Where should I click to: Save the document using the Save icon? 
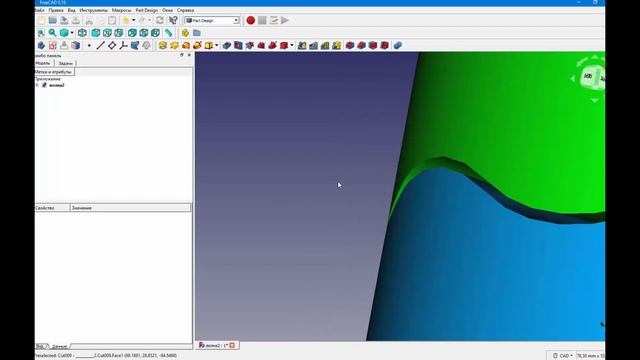[64, 20]
